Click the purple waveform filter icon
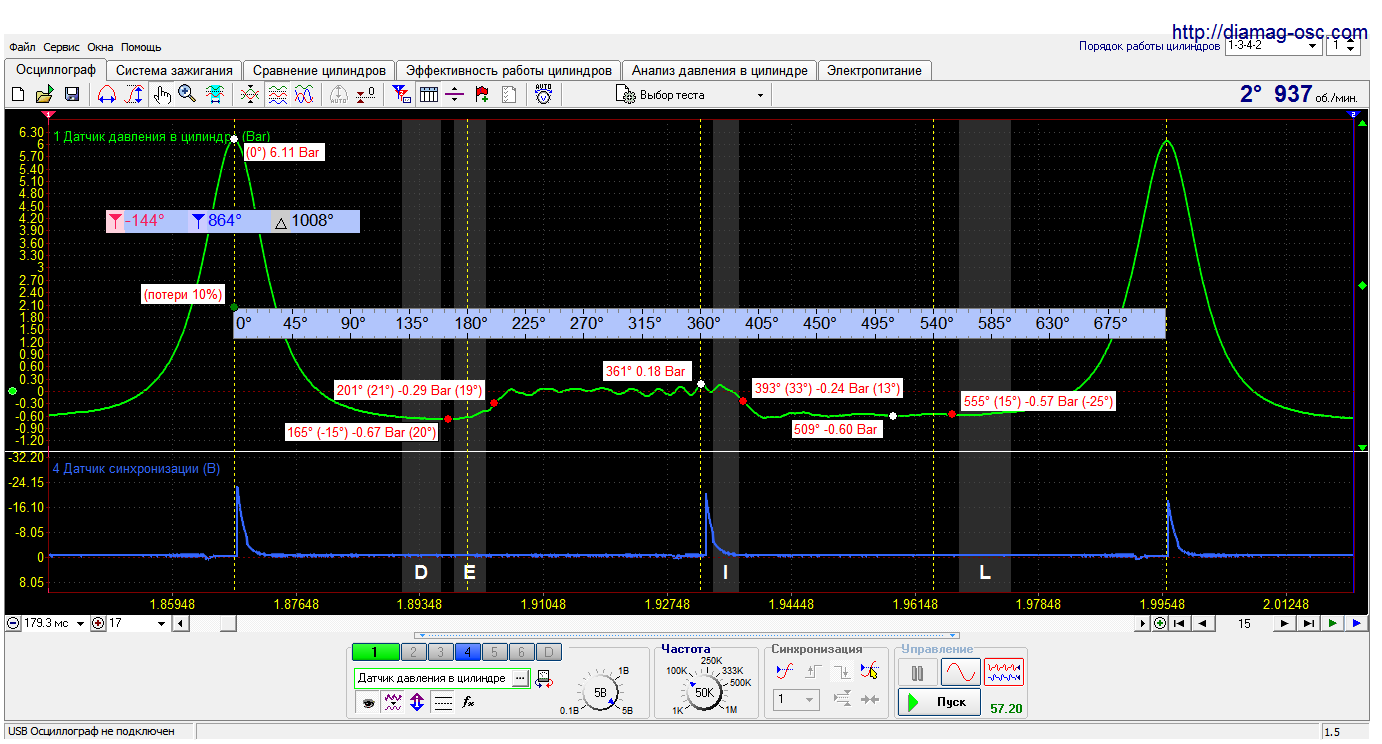The image size is (1382, 744). pos(393,702)
